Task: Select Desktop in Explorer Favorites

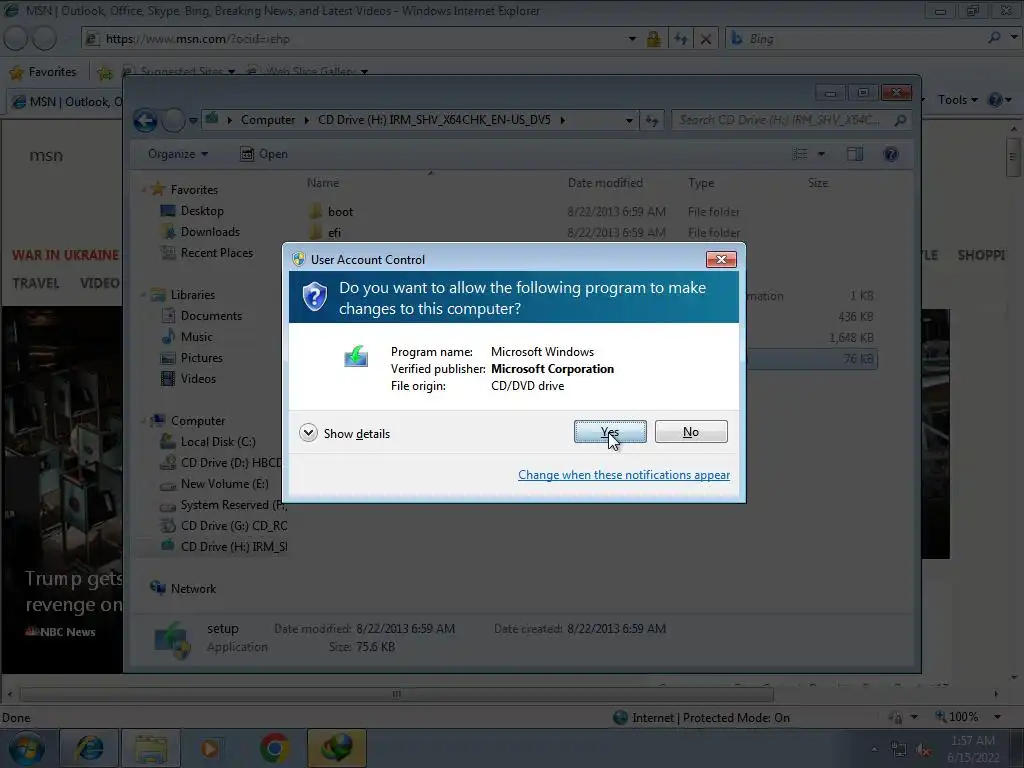Action: coord(202,211)
